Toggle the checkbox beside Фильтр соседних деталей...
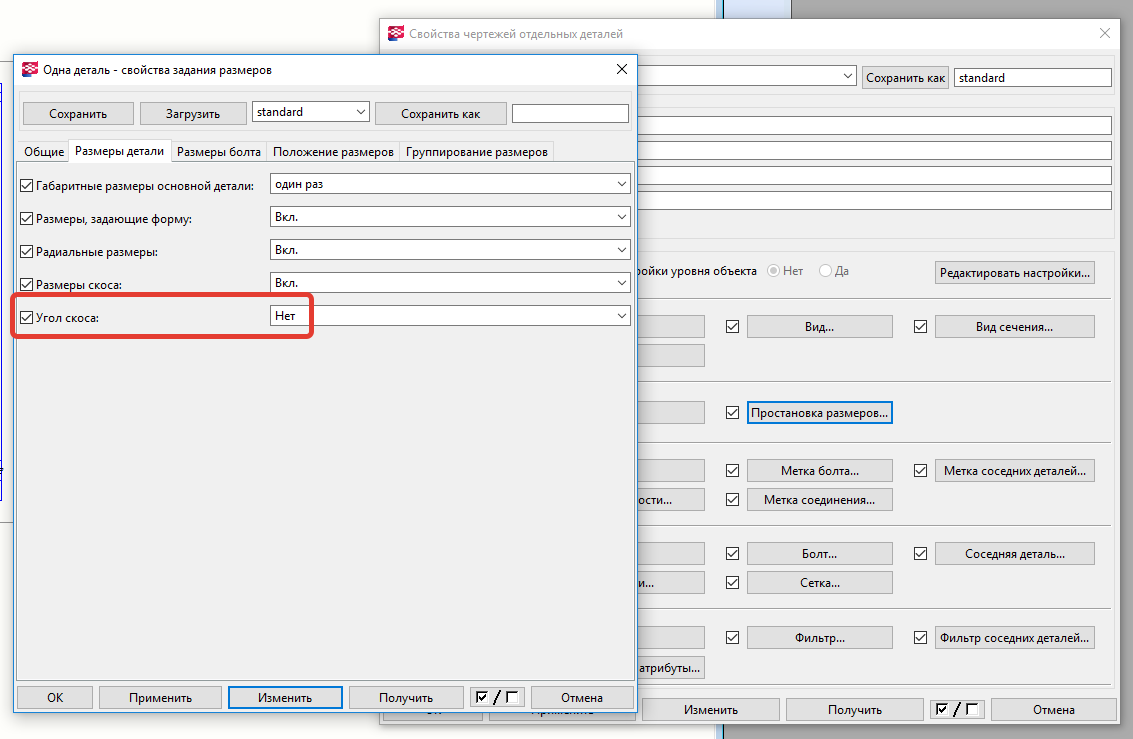Viewport: 1133px width, 739px height. coord(920,637)
